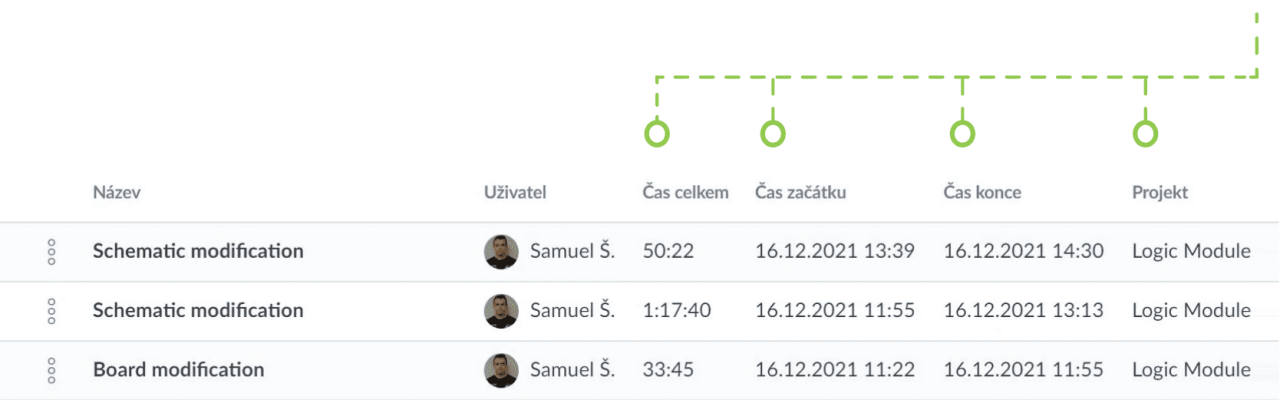Click the Čas konce column header
1280x400 pixels.
(x=982, y=193)
